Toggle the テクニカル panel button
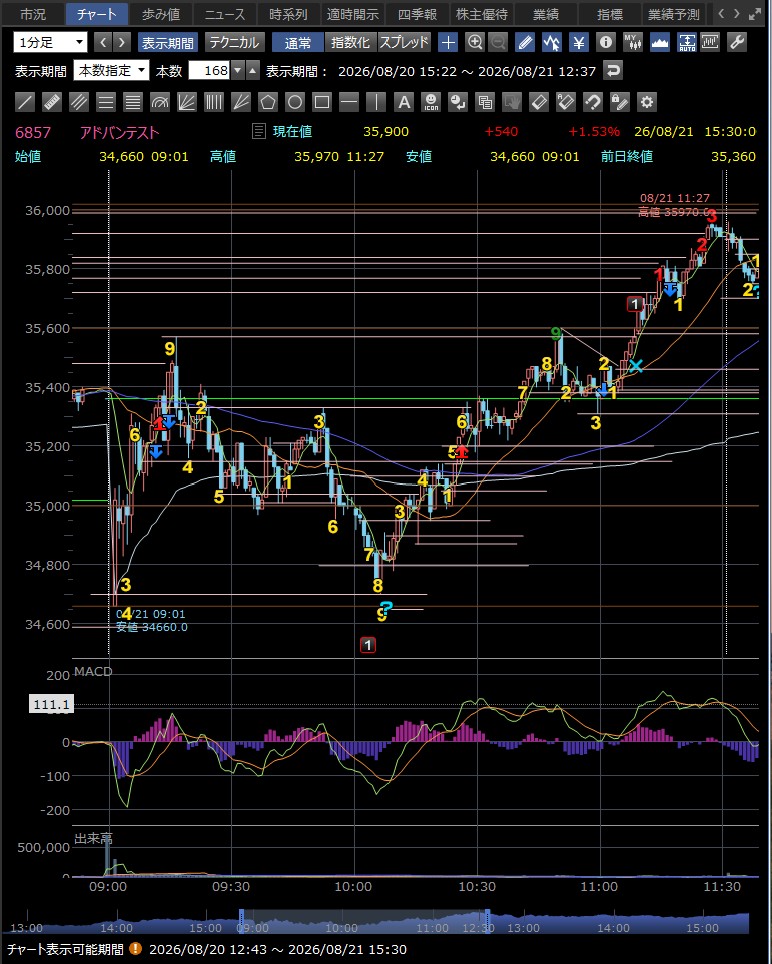Viewport: 772px width, 964px height. (235, 42)
